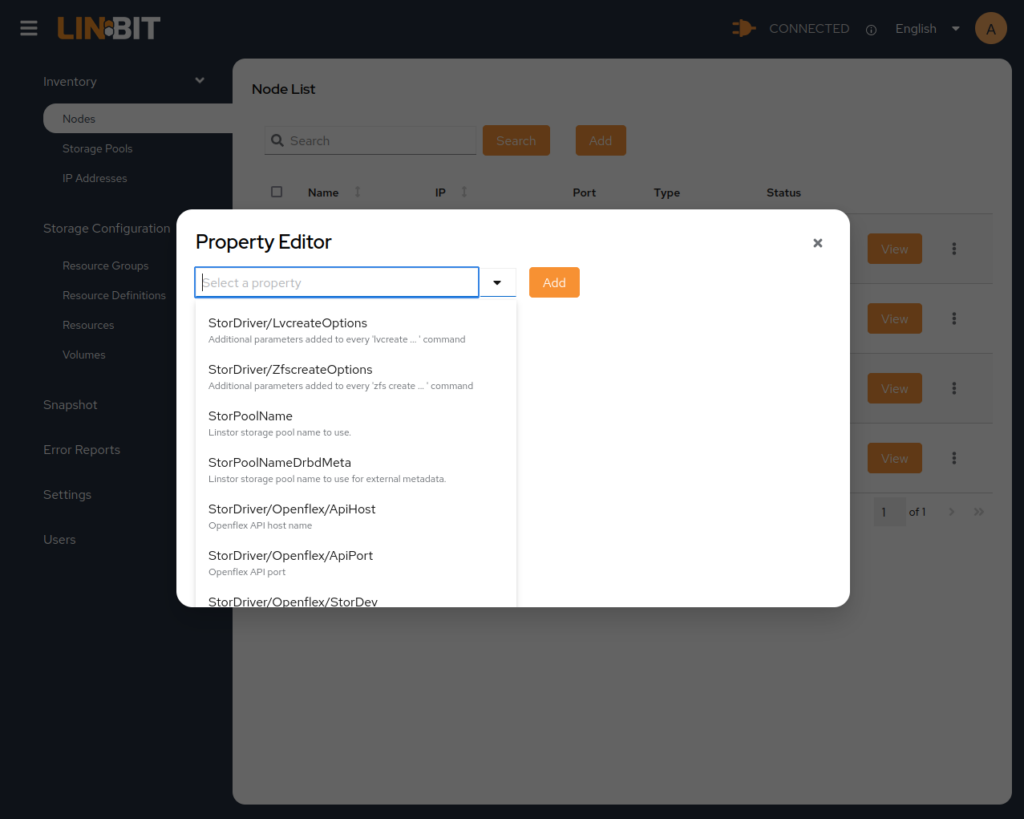
Task: Open the English language dropdown
Action: pos(927,29)
